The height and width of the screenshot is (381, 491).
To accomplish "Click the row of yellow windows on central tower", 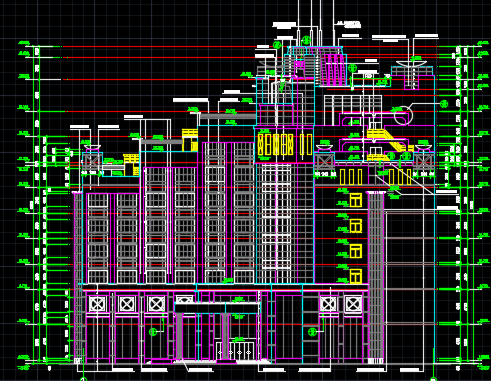I will point(285,145).
